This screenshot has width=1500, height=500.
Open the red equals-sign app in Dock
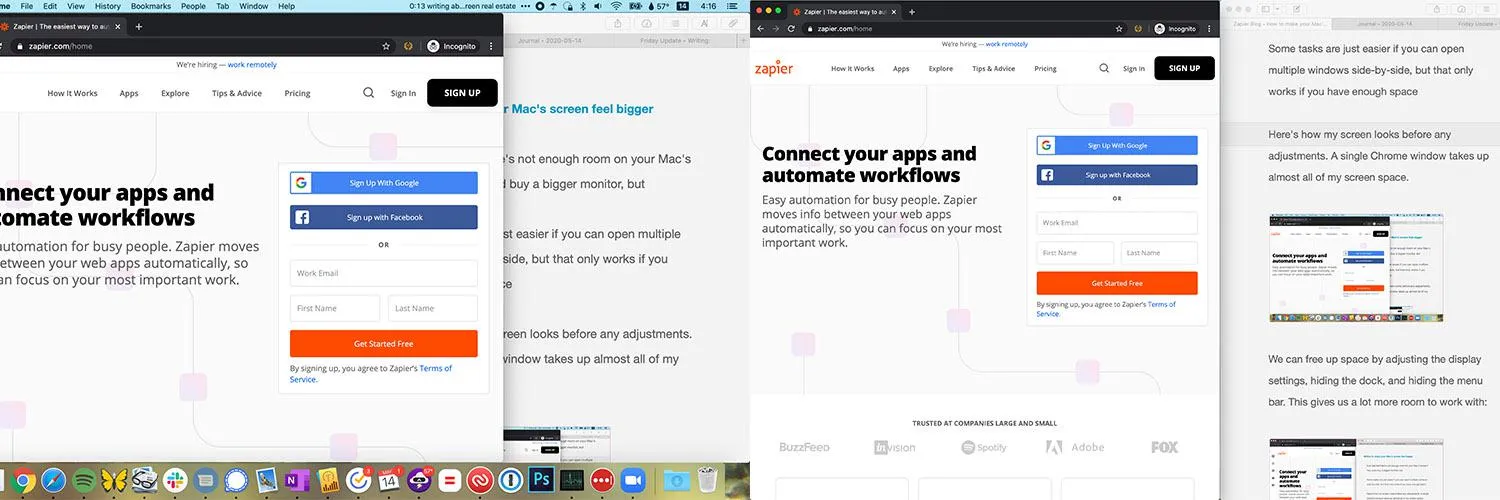(449, 481)
